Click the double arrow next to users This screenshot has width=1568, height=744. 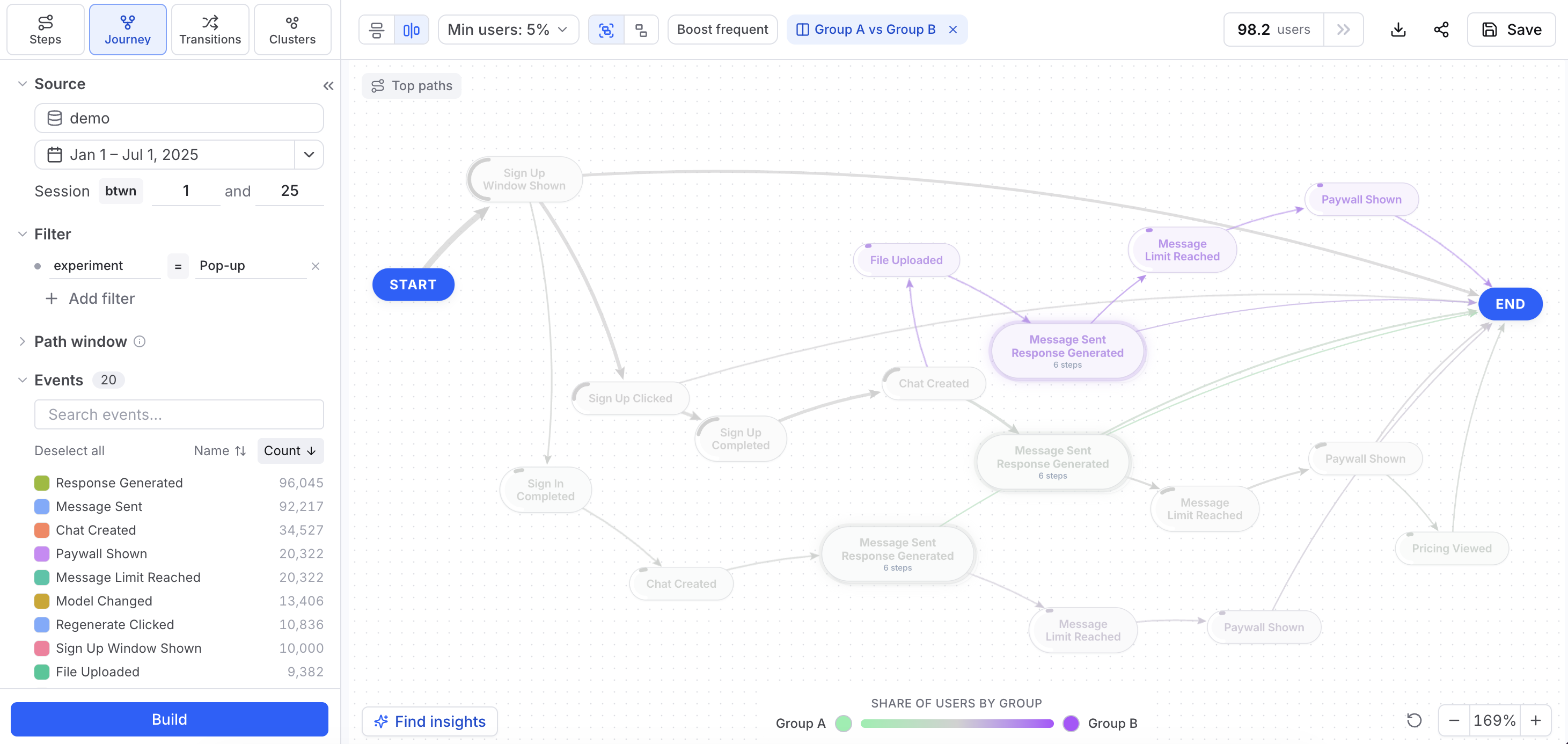(x=1343, y=30)
